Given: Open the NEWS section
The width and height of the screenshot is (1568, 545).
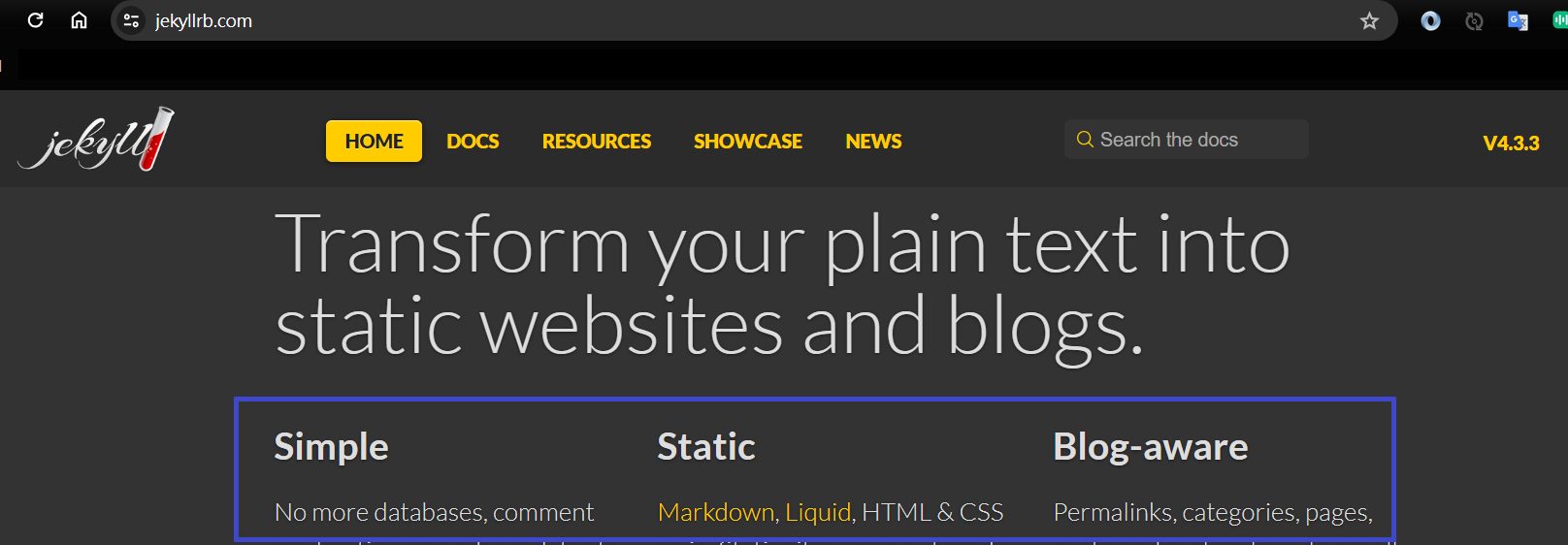Looking at the screenshot, I should (873, 142).
